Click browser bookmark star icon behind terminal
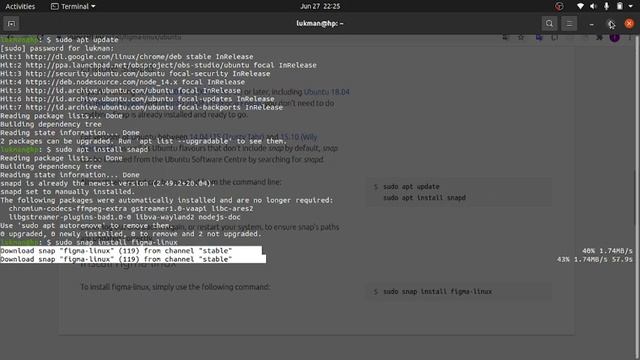 (x=521, y=37)
